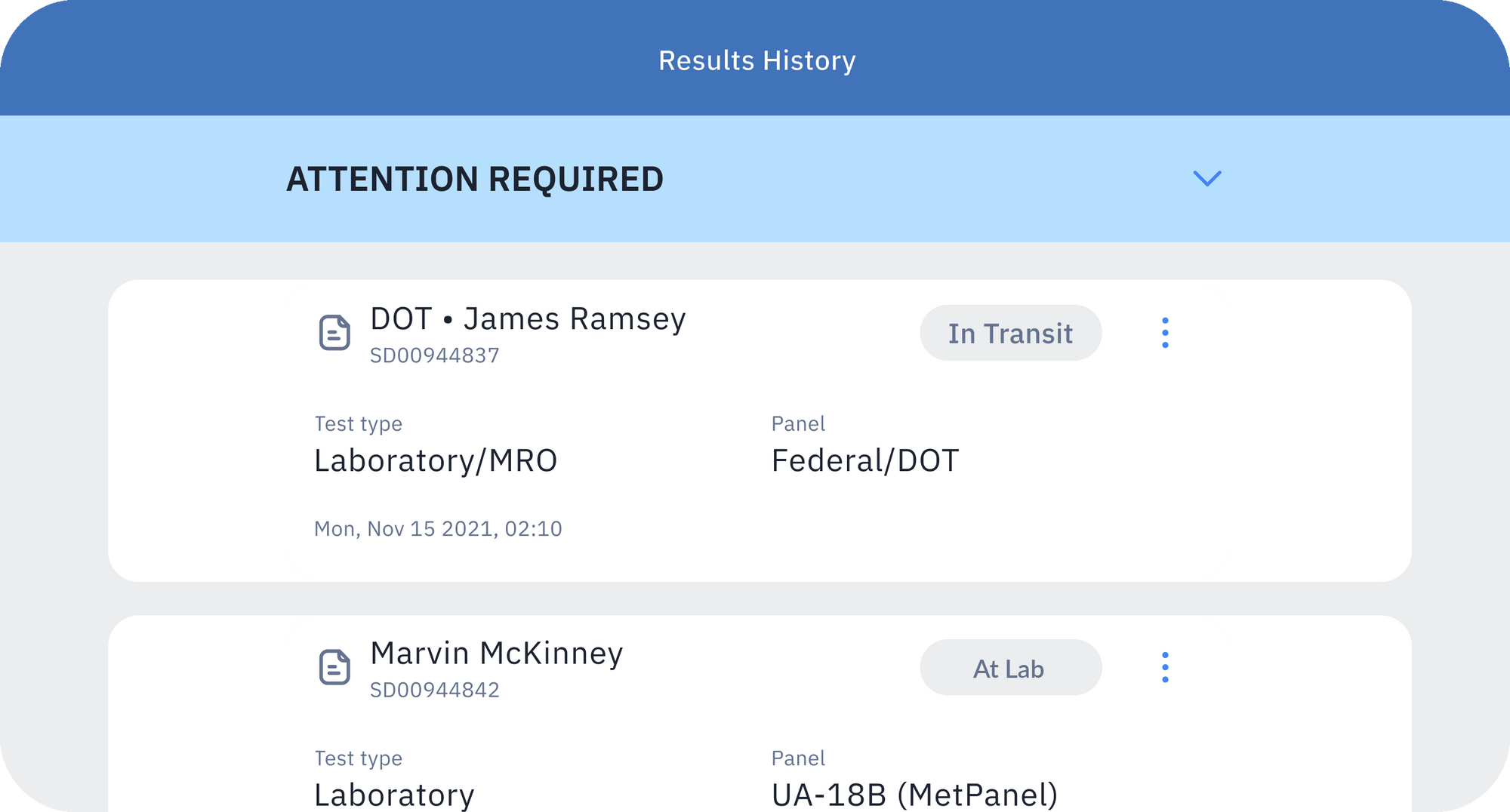Click the Federal/DOT panel value
The width and height of the screenshot is (1510, 812).
(865, 460)
